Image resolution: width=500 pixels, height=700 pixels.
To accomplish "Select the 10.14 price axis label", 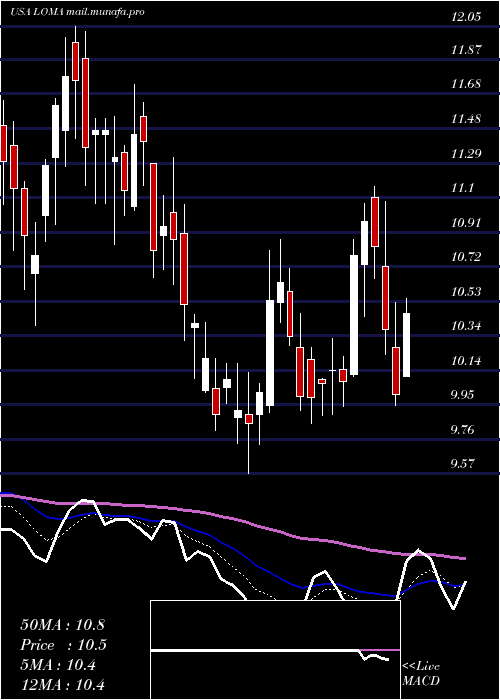I will [x=467, y=360].
